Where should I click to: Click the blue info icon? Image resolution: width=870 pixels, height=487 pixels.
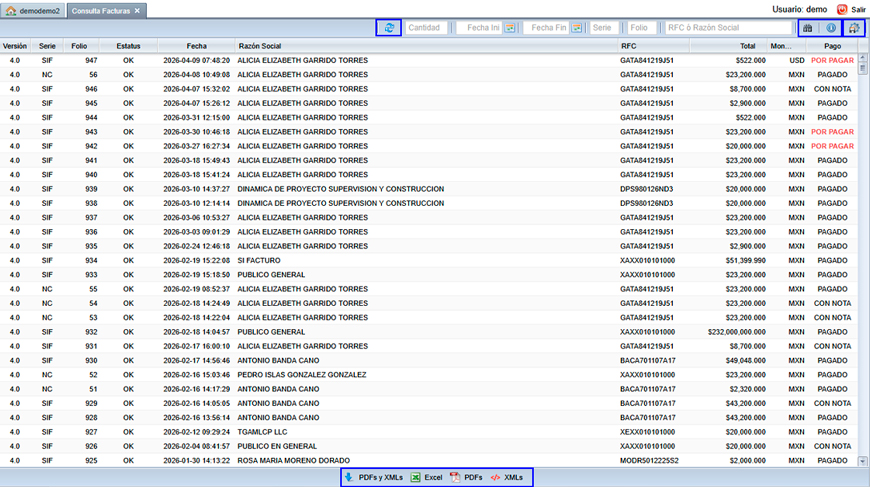[830, 28]
